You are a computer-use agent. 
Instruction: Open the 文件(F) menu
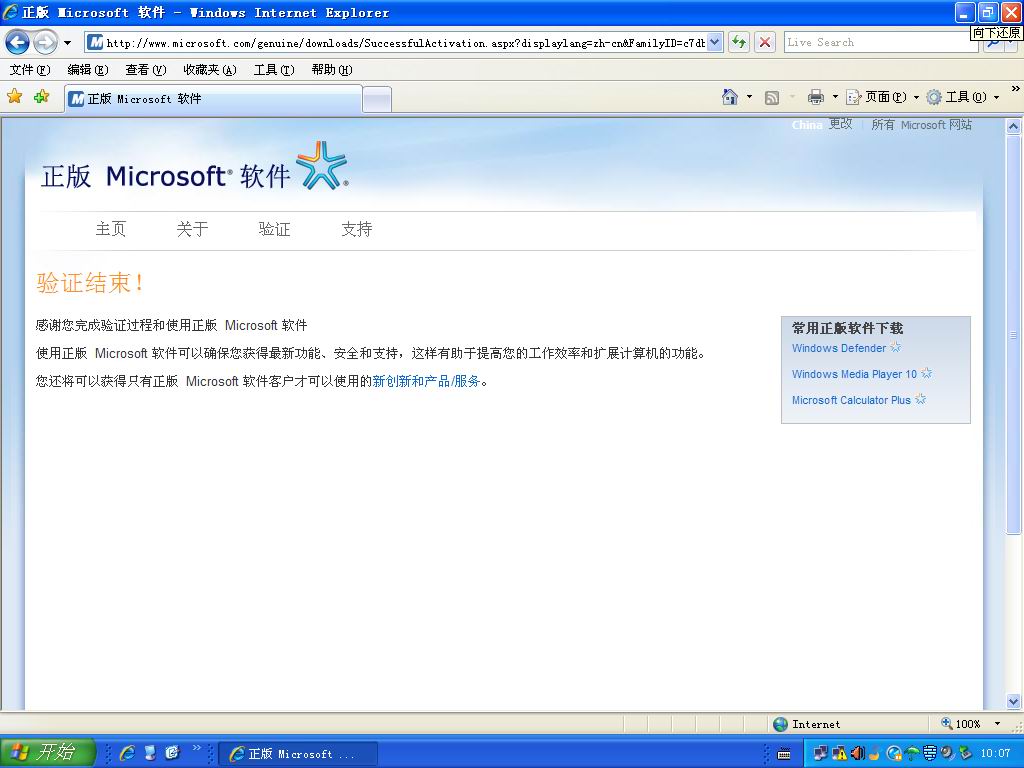tap(30, 69)
